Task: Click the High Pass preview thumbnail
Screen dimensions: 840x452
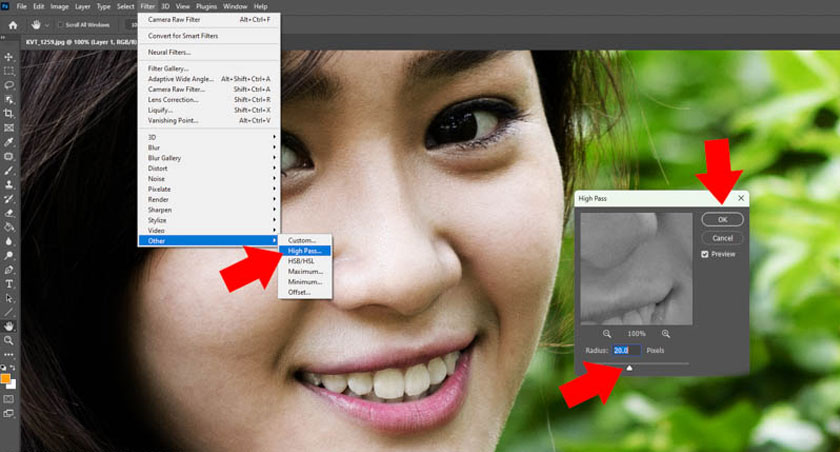Action: click(x=636, y=268)
